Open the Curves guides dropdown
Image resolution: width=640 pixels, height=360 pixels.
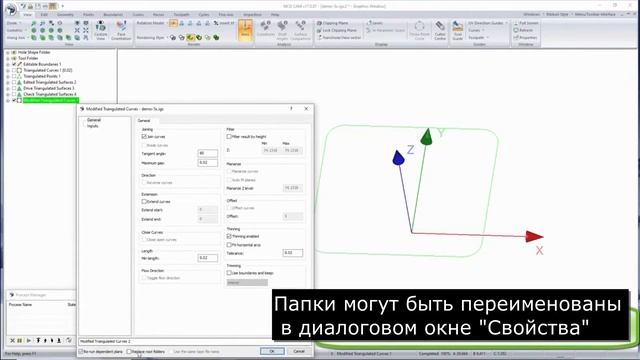(476, 30)
